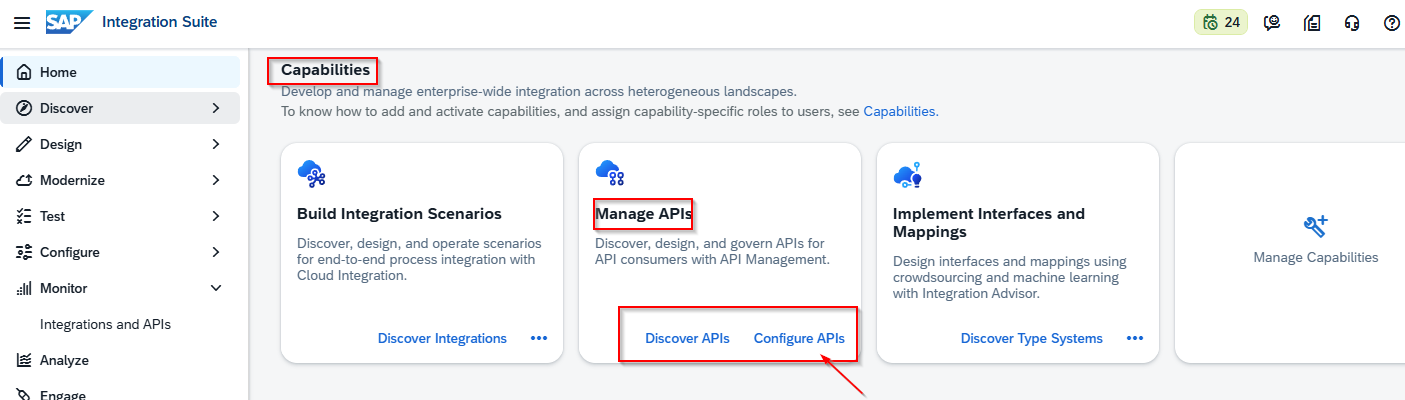Click the Manage APIs cloud icon
Screen dimensions: 1405x400
click(610, 174)
